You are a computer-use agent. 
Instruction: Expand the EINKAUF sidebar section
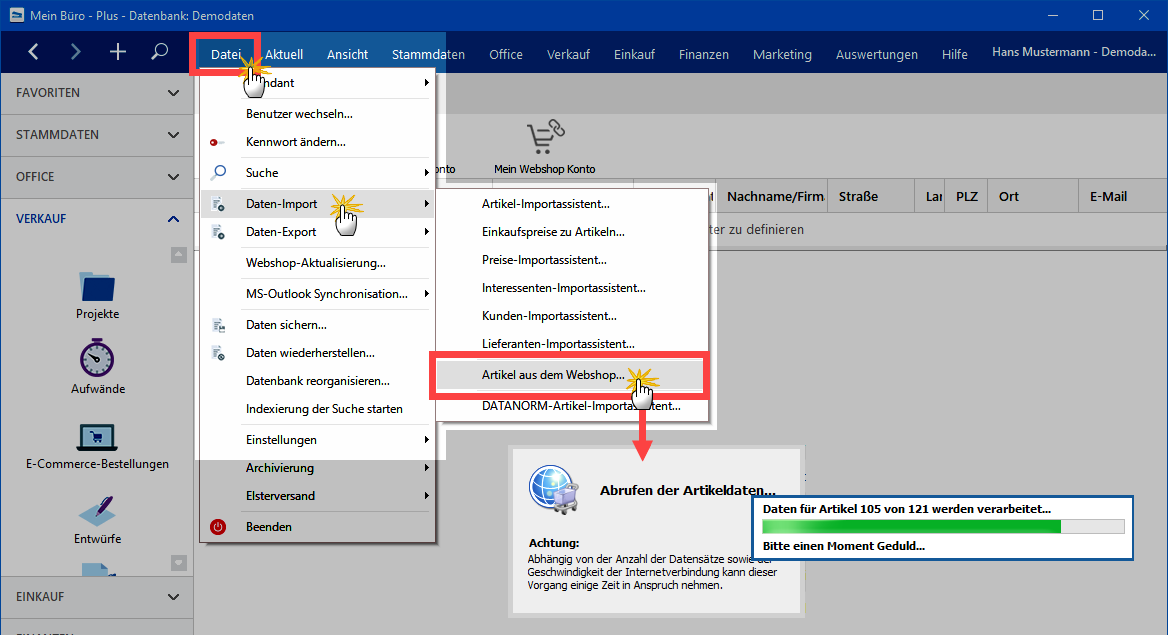pos(97,597)
